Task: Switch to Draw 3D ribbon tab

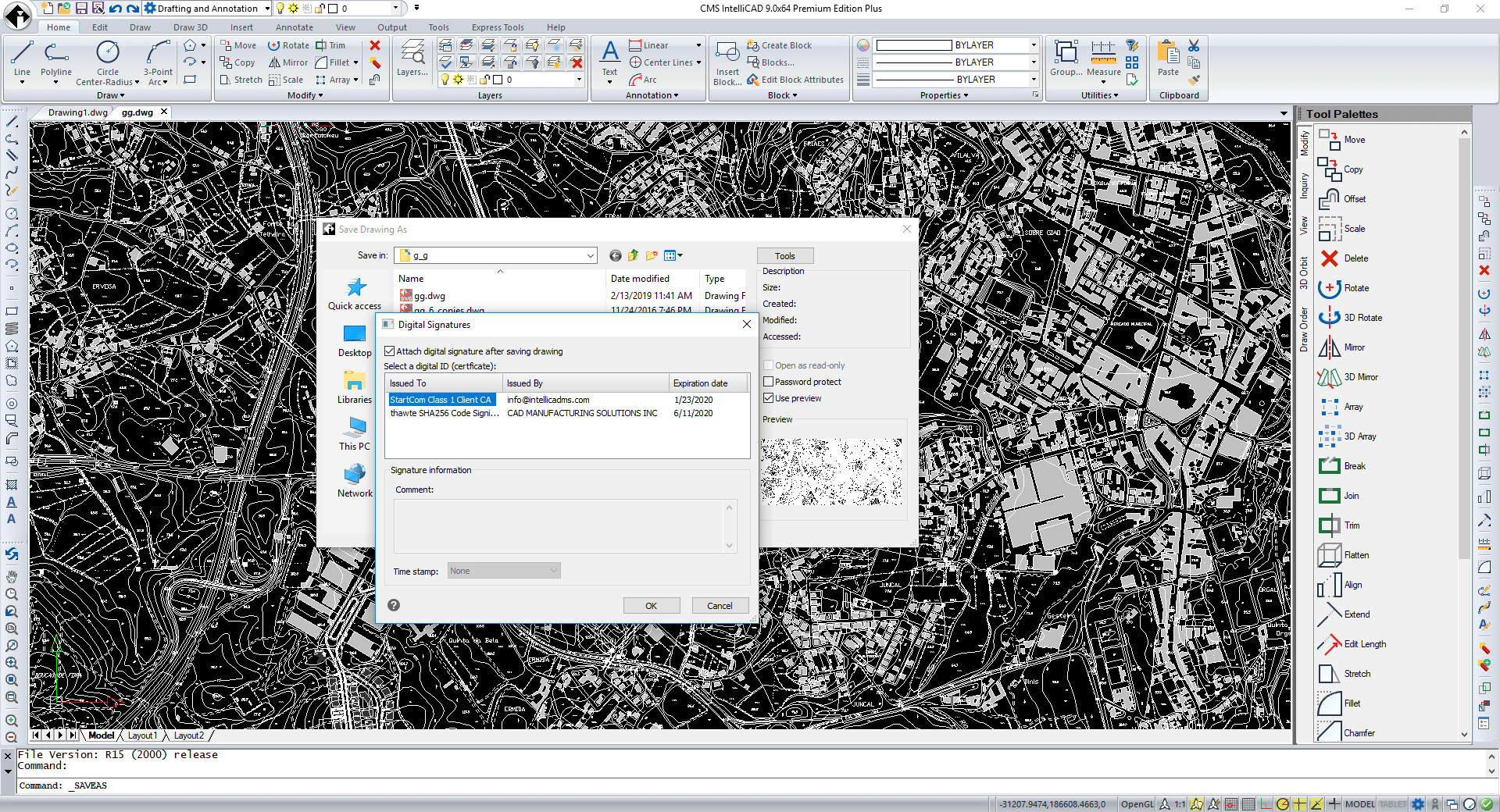Action: pos(190,27)
